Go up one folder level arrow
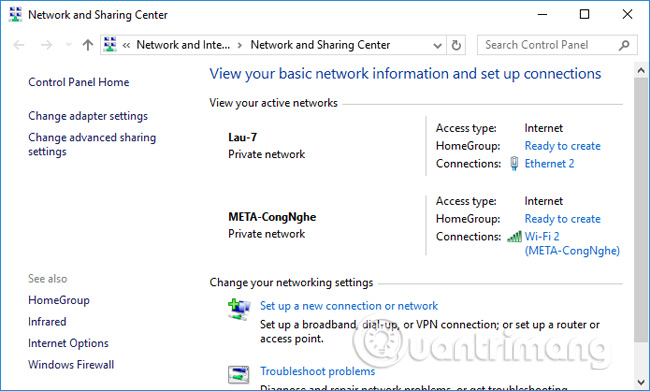This screenshot has width=650, height=391. click(x=87, y=45)
